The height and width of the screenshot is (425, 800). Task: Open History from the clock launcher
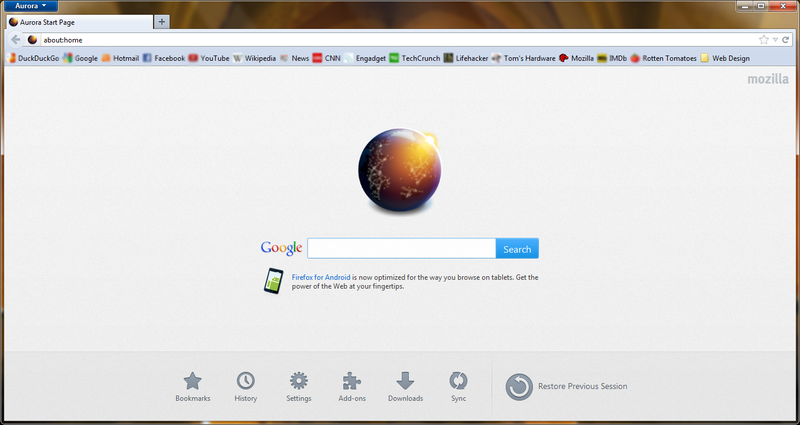[x=245, y=387]
